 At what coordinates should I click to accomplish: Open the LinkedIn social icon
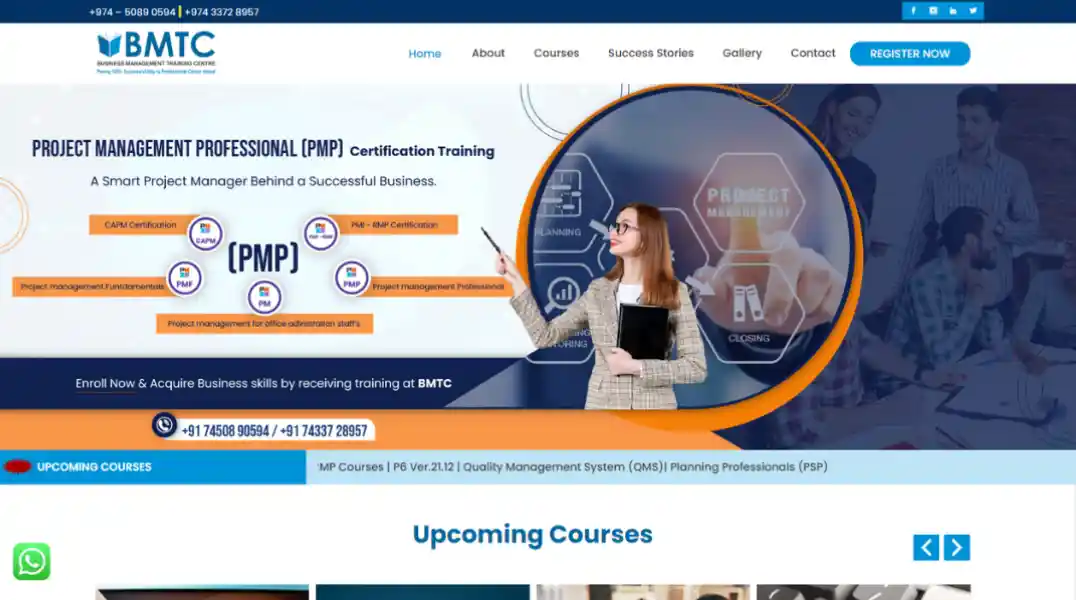tap(952, 10)
